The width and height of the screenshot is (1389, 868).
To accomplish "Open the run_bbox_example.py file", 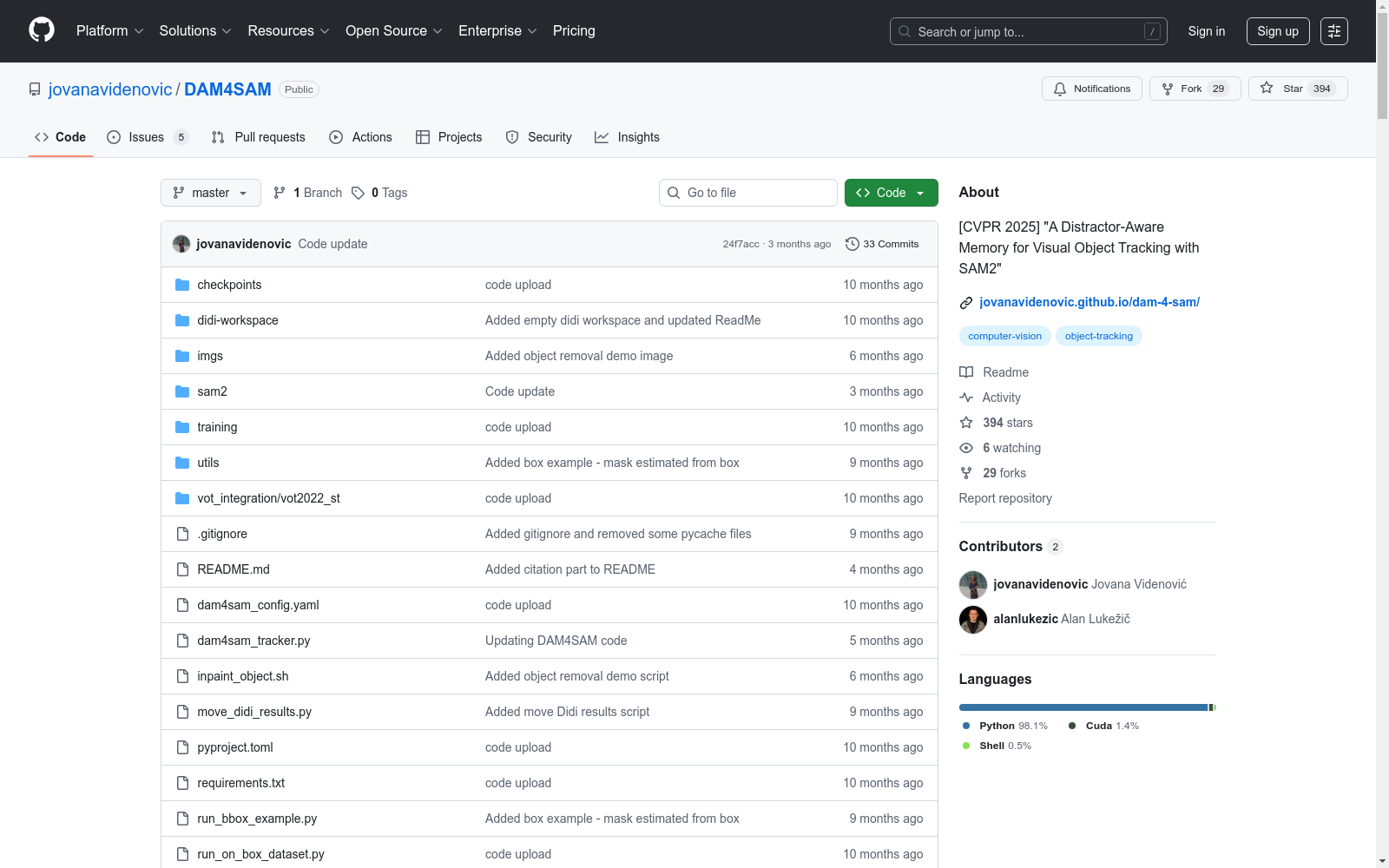I will 257,819.
